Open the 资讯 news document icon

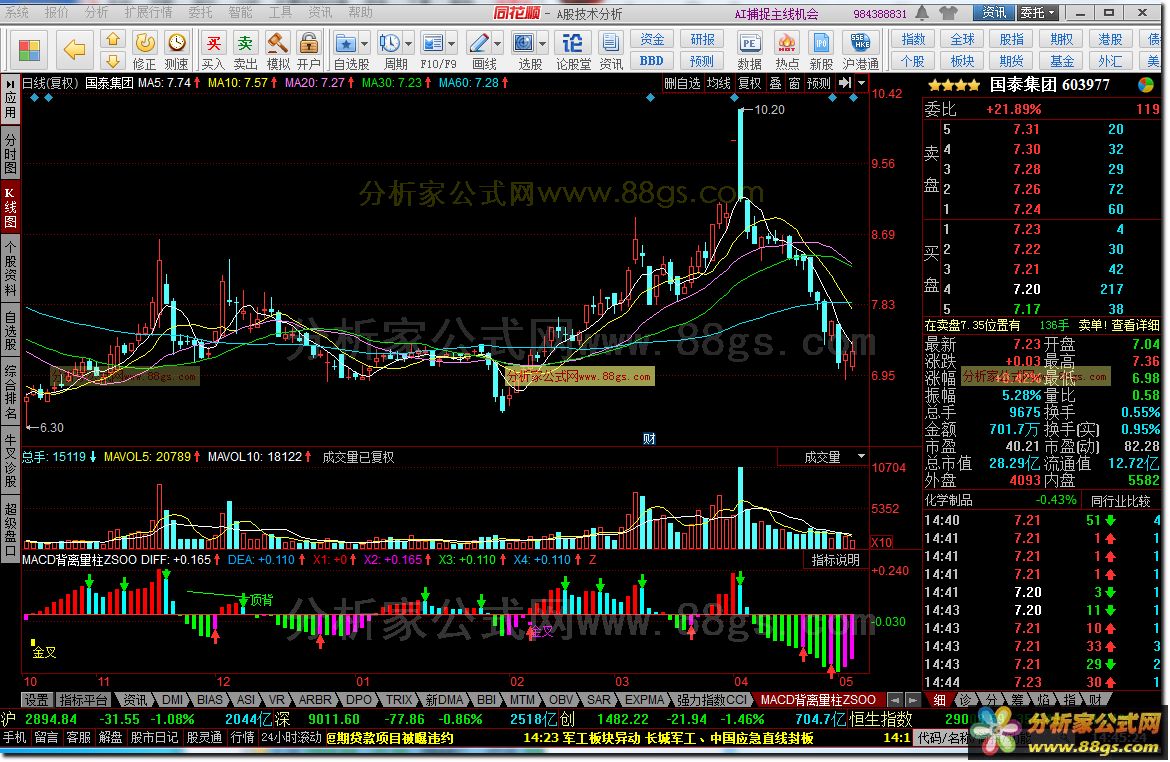click(x=611, y=50)
